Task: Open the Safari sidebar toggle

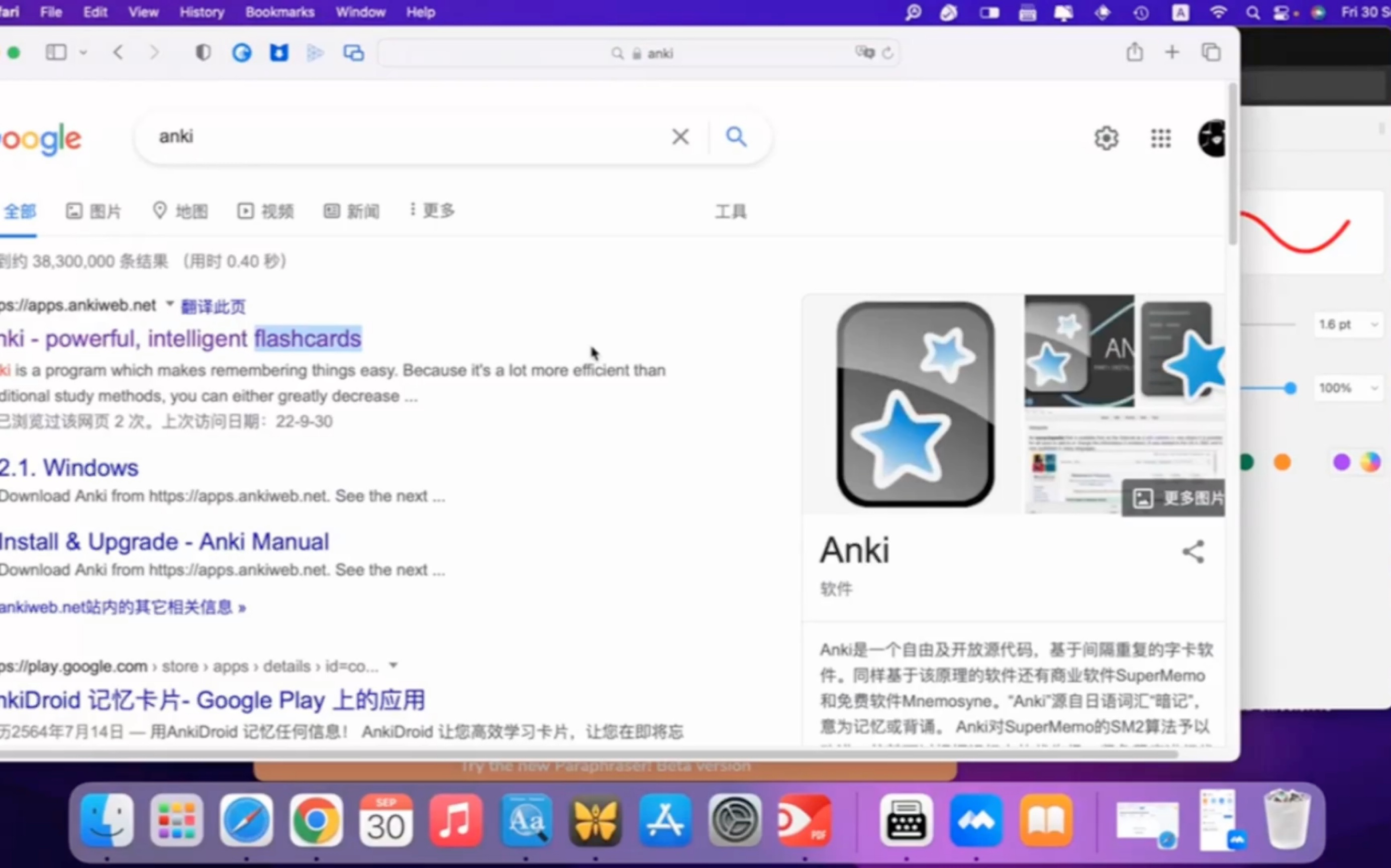Action: (56, 53)
